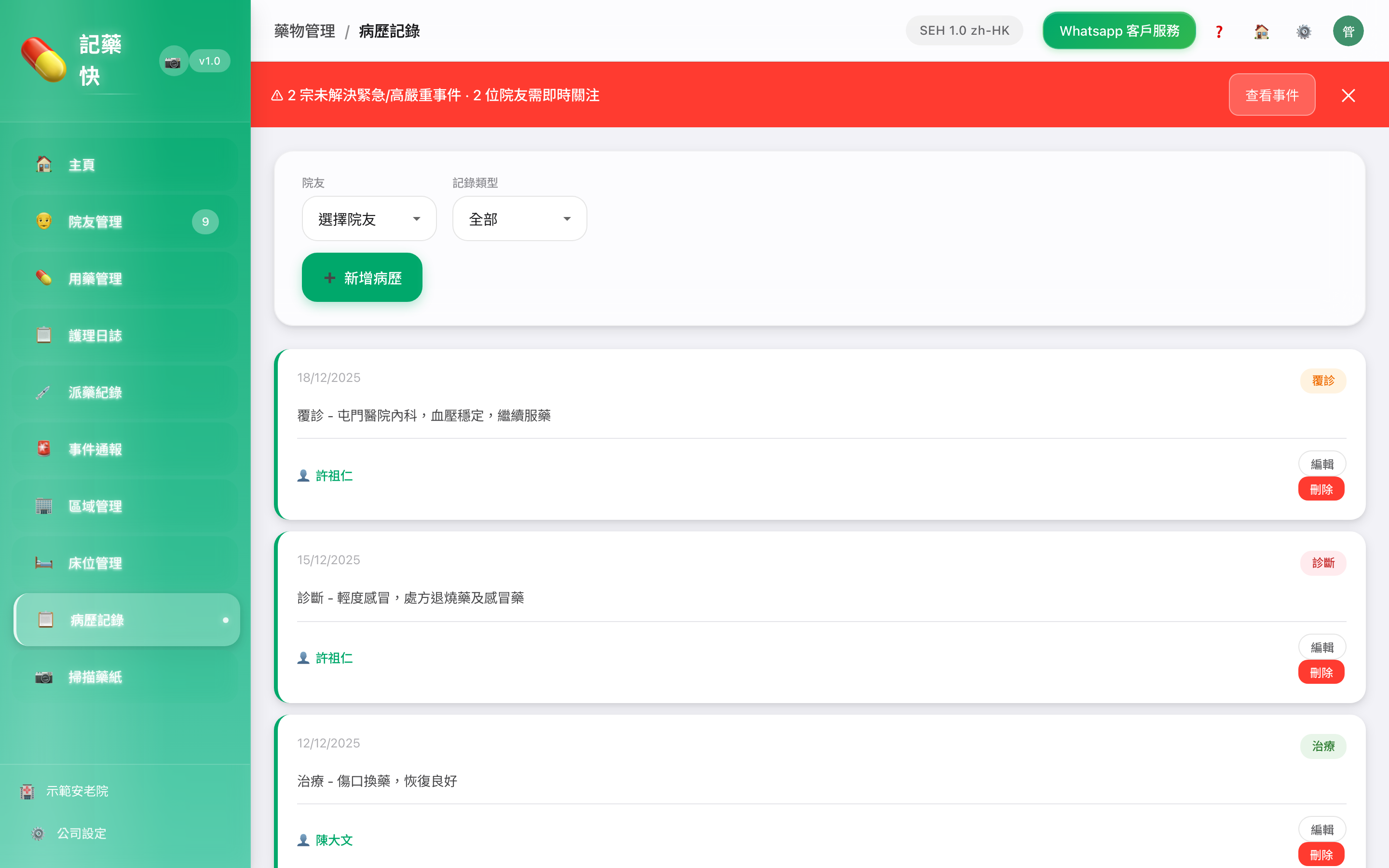This screenshot has width=1389, height=868.
Task: Click the siren icon for 事件通報
Action: (x=43, y=448)
